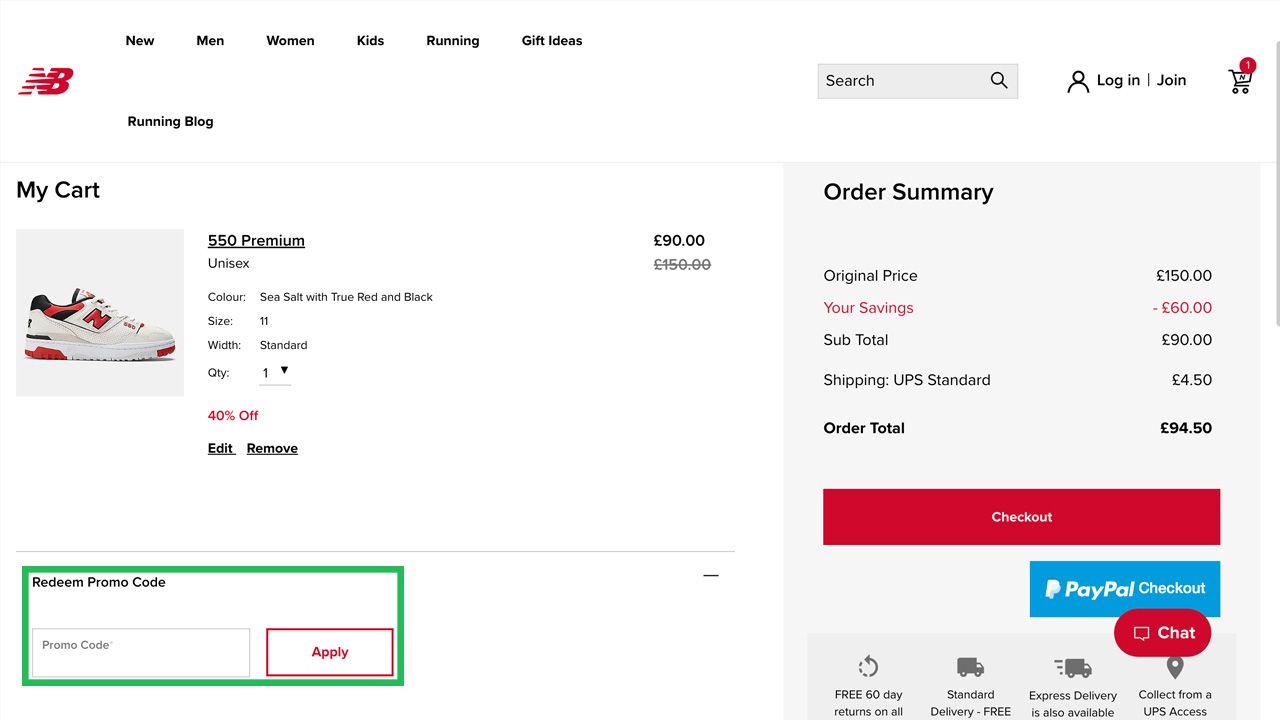This screenshot has height=720, width=1280.
Task: Open the Qty dropdown
Action: coord(275,373)
